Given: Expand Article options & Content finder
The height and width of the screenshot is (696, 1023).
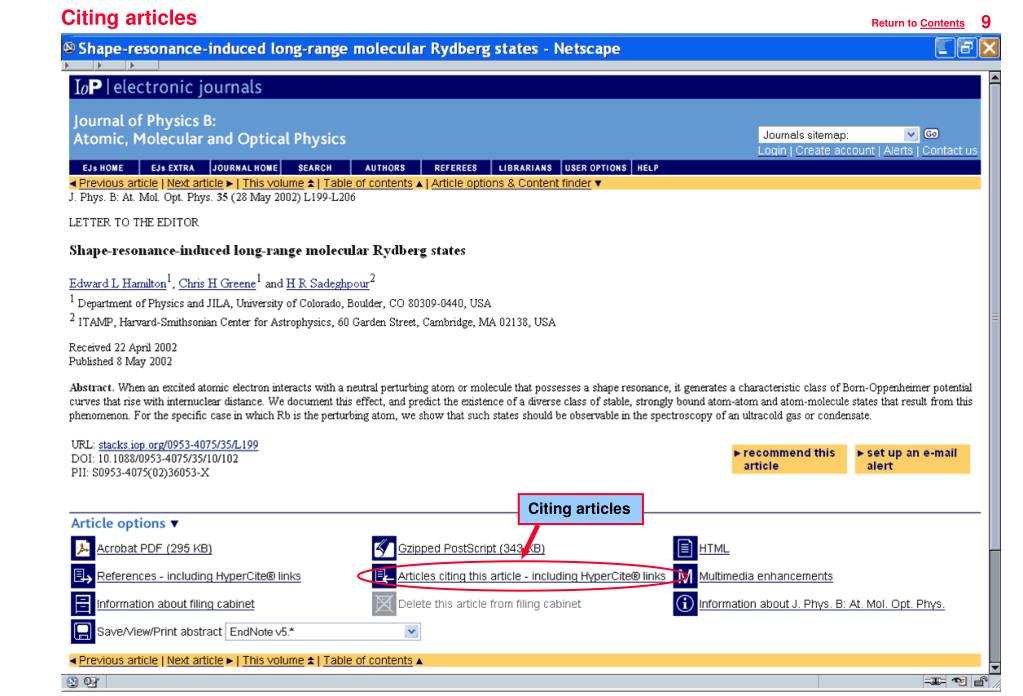Looking at the screenshot, I should (516, 183).
